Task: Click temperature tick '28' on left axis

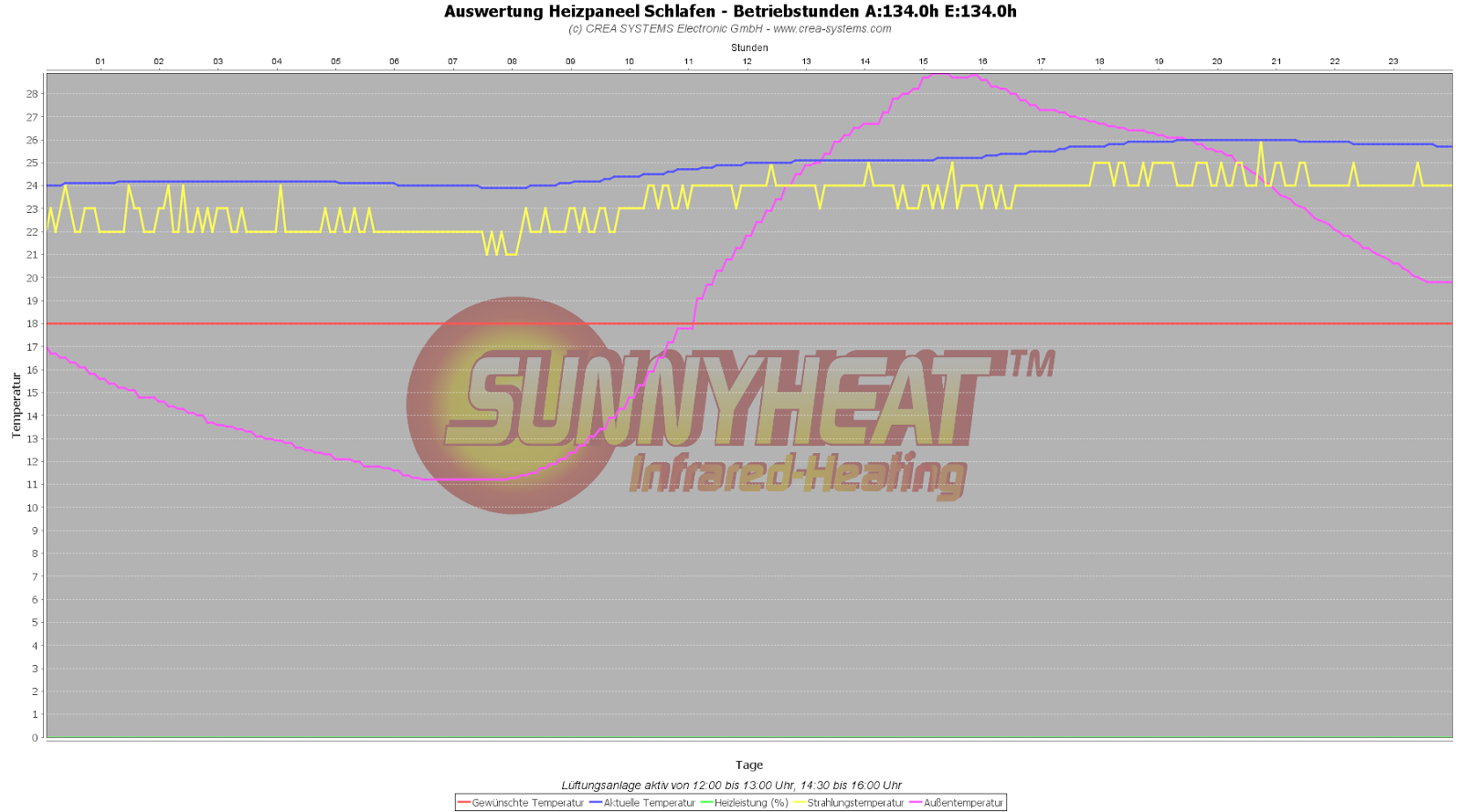Action: click(32, 94)
